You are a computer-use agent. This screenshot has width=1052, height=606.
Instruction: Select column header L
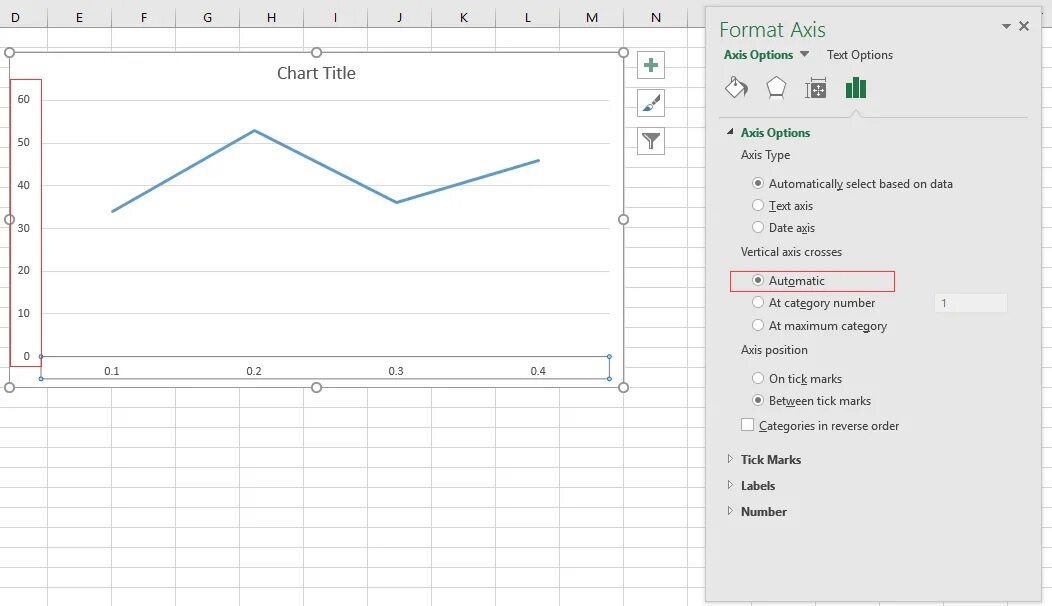click(528, 17)
